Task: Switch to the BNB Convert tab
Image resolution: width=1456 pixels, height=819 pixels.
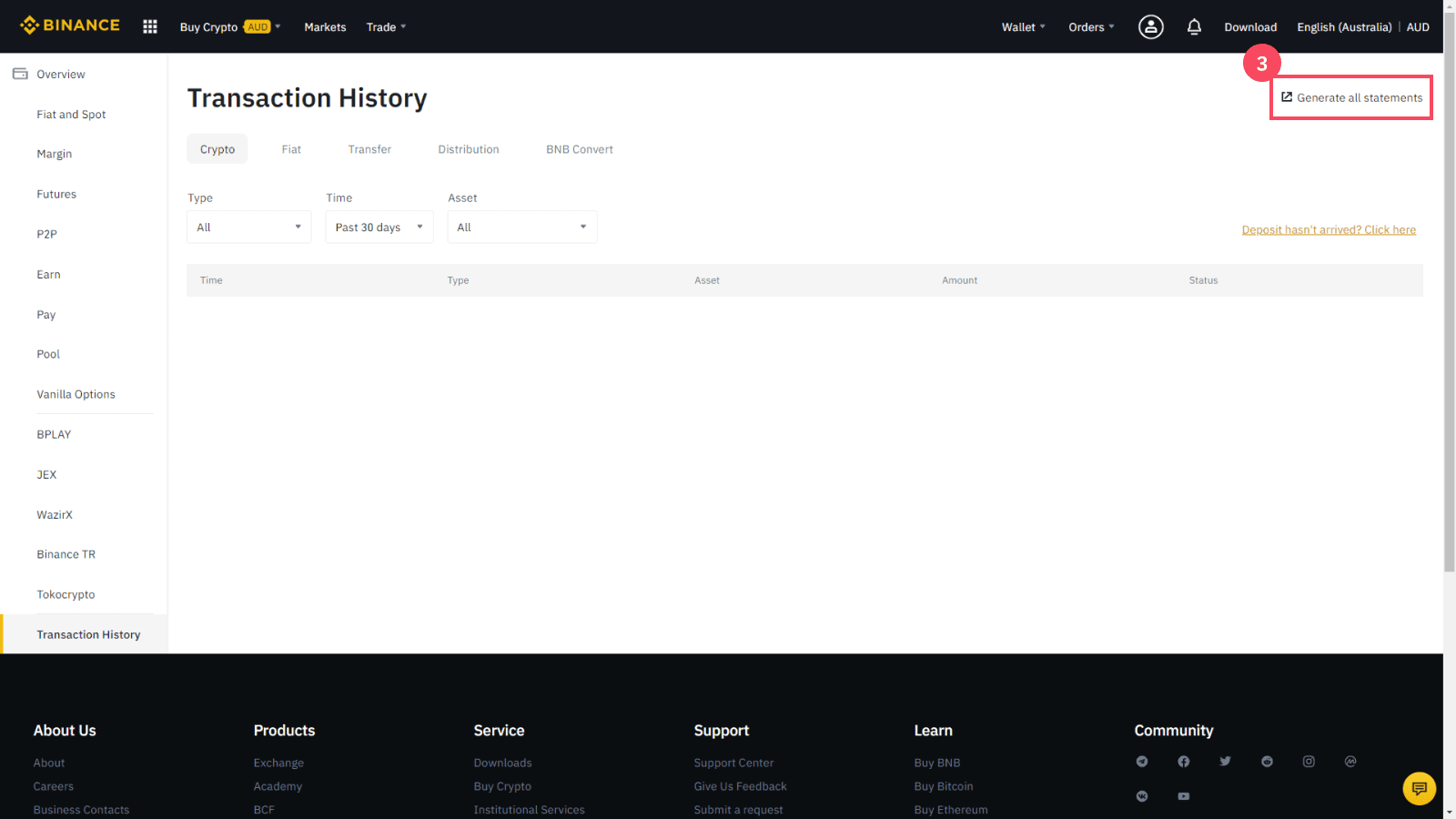Action: [580, 149]
